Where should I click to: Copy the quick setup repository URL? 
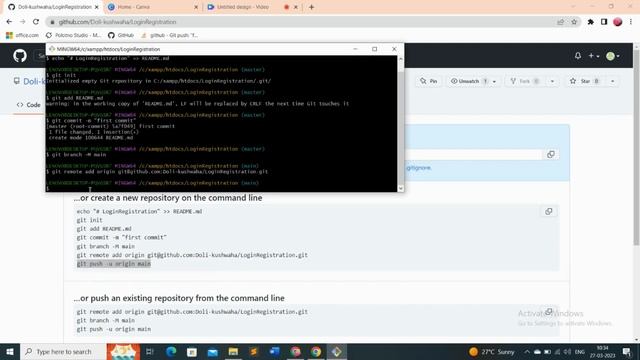coord(551,154)
